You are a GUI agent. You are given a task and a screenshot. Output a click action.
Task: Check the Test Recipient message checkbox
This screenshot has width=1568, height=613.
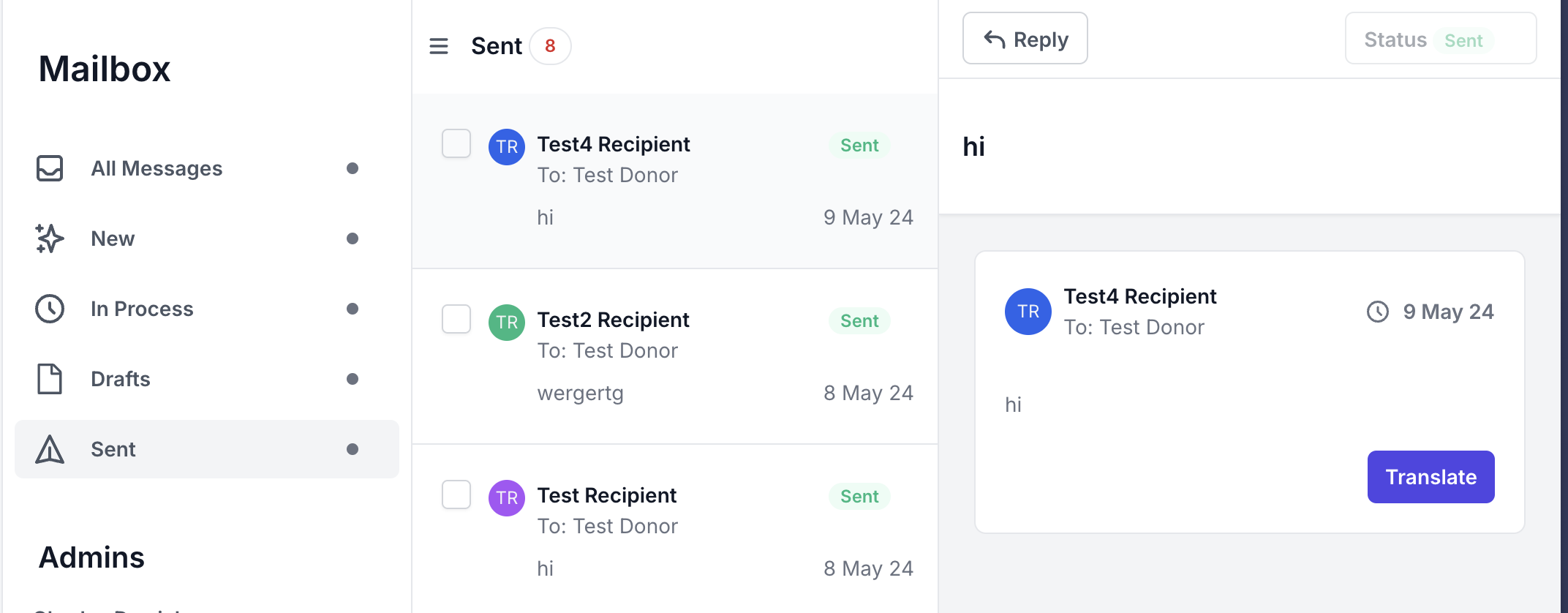click(456, 494)
